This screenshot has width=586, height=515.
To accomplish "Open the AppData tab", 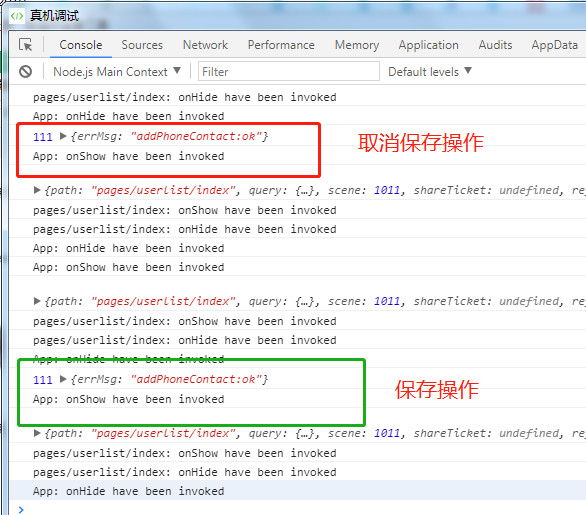I will [x=555, y=45].
